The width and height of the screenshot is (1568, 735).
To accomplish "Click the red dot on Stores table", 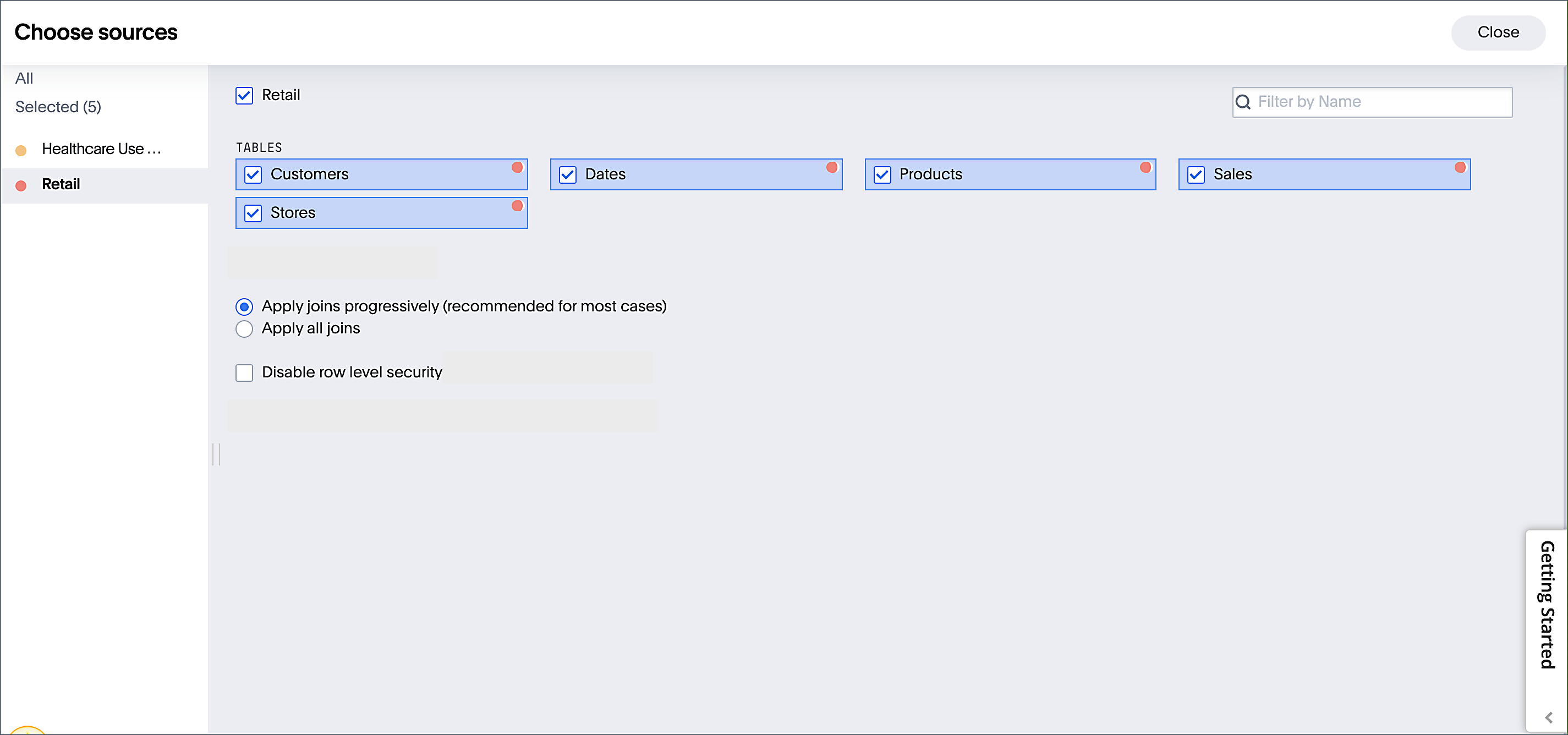I will 517,206.
